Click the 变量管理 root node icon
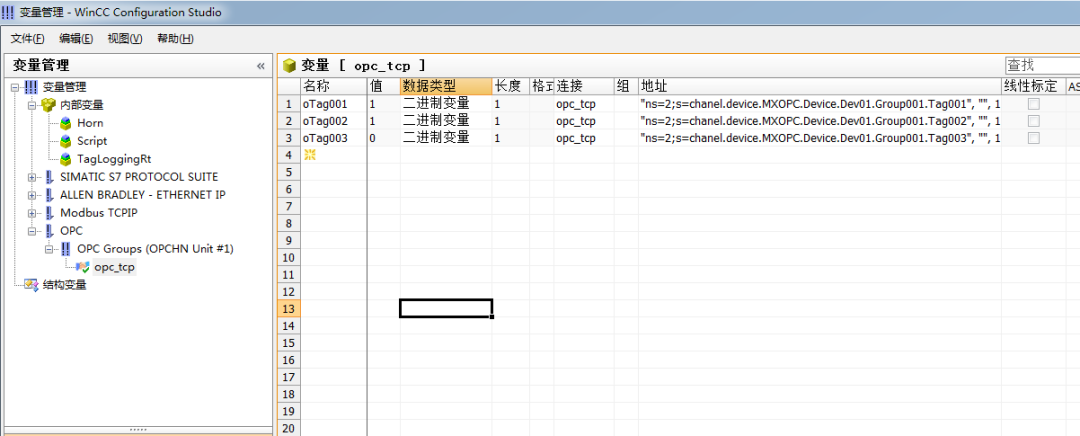 pyautogui.click(x=32, y=87)
